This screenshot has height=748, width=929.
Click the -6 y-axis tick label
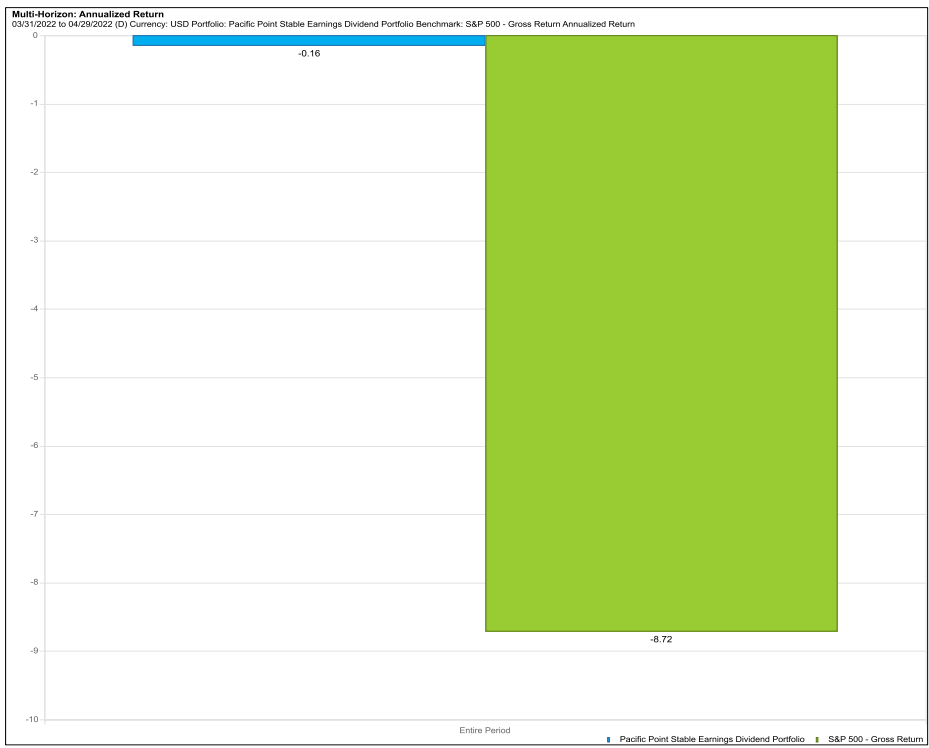tap(34, 446)
